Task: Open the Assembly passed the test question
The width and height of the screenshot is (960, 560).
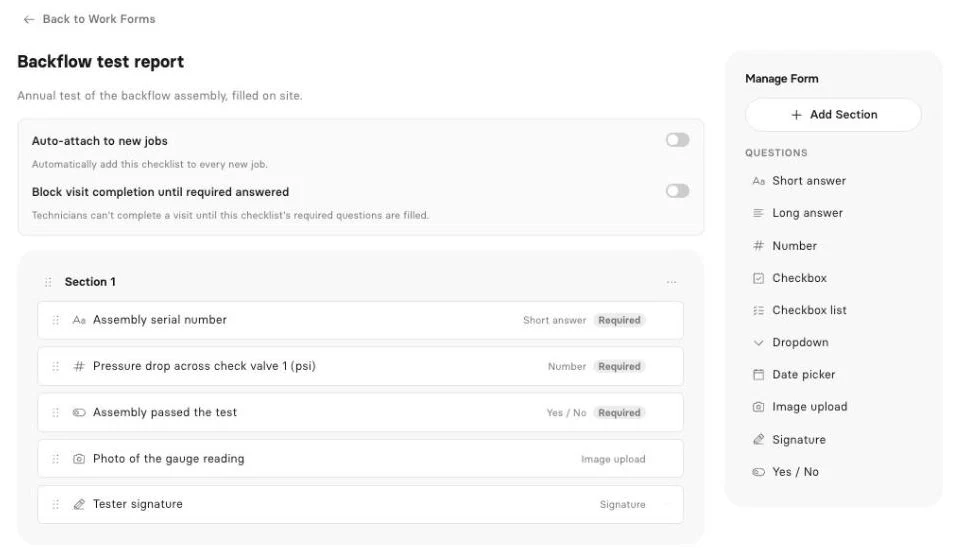Action: click(361, 413)
